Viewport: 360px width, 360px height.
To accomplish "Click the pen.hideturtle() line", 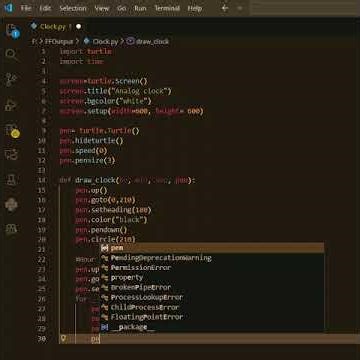I will pos(91,141).
